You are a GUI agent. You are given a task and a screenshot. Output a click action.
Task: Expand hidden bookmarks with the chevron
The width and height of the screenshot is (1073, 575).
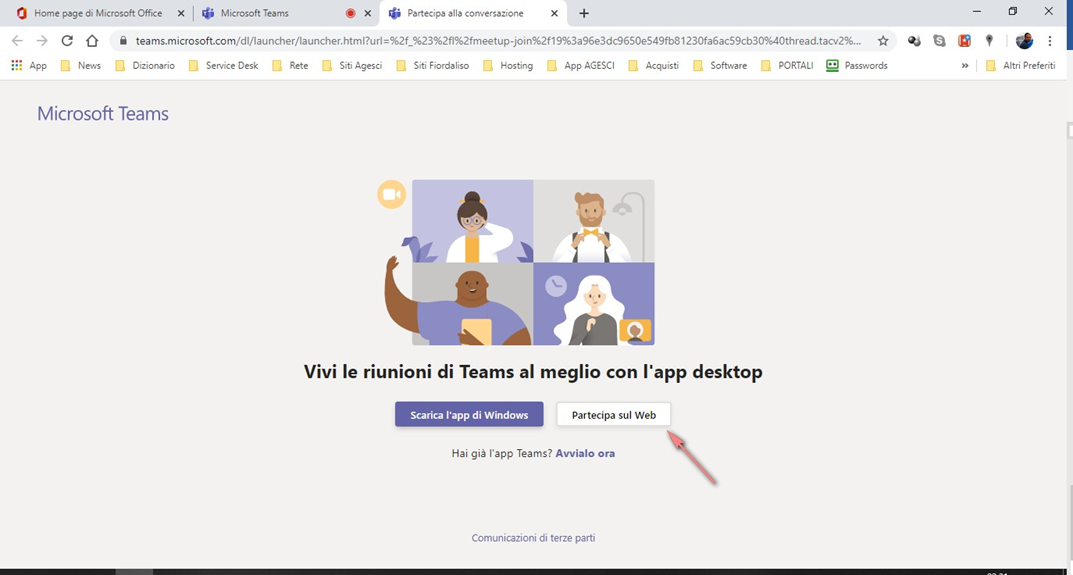[965, 66]
